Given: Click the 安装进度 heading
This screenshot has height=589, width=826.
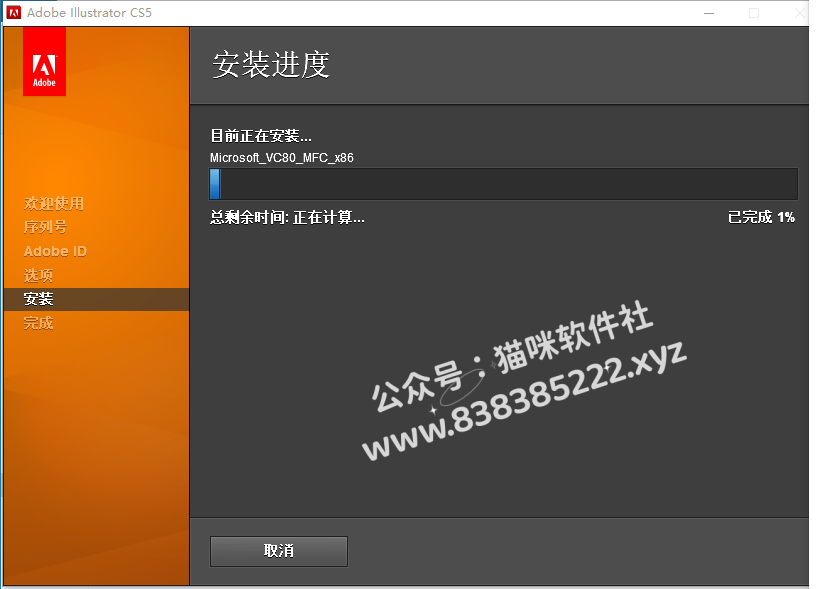Looking at the screenshot, I should coord(271,65).
